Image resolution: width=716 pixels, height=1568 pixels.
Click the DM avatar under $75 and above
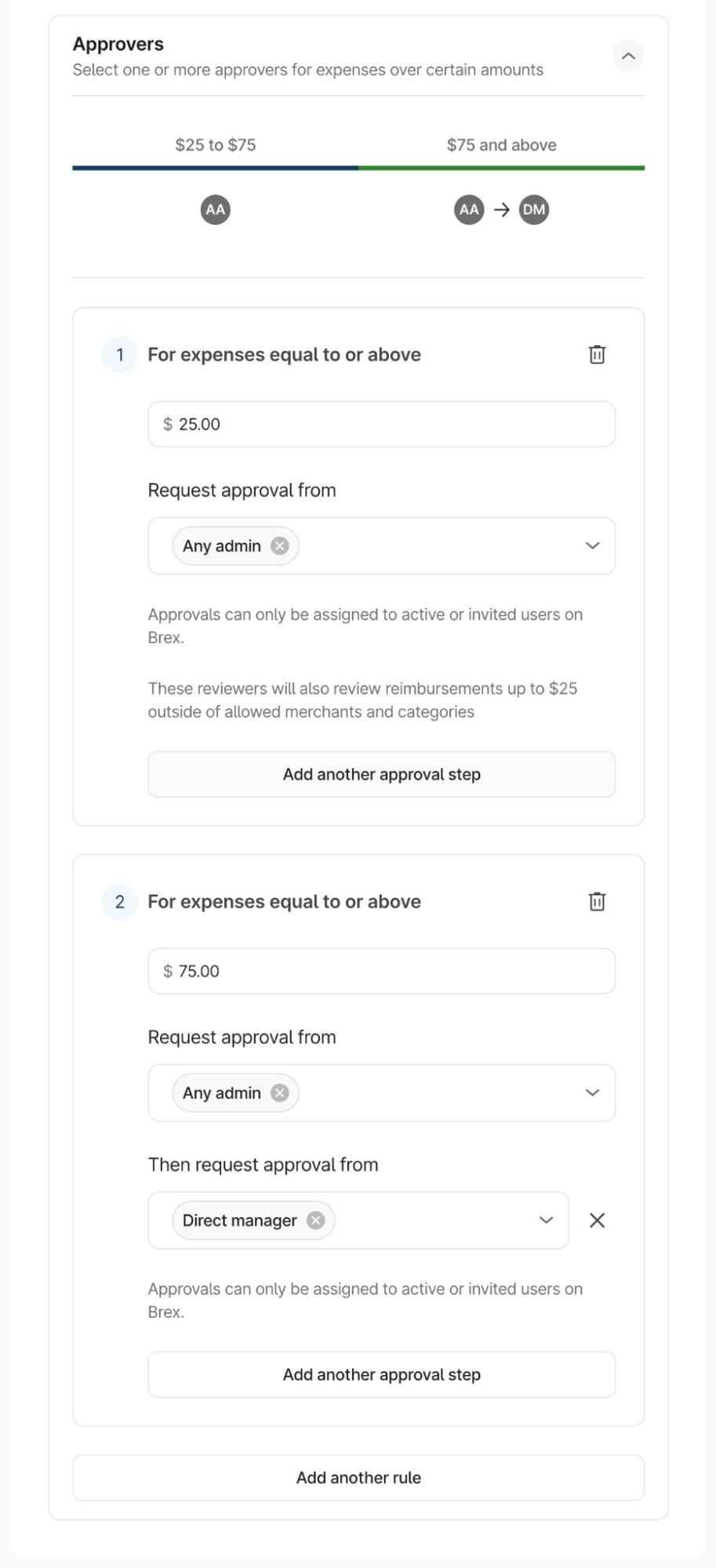(534, 209)
